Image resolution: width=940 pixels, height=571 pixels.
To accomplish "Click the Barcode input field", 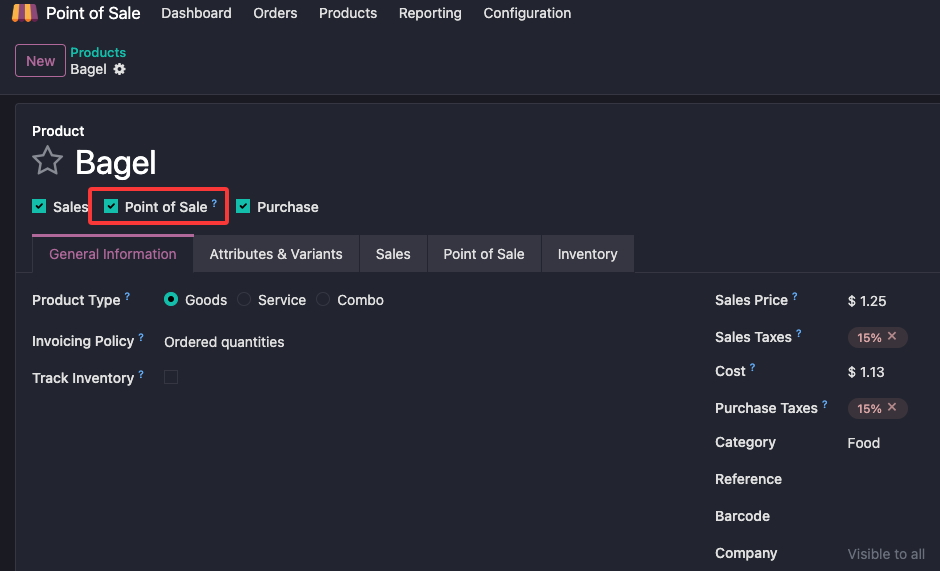I will tap(885, 516).
